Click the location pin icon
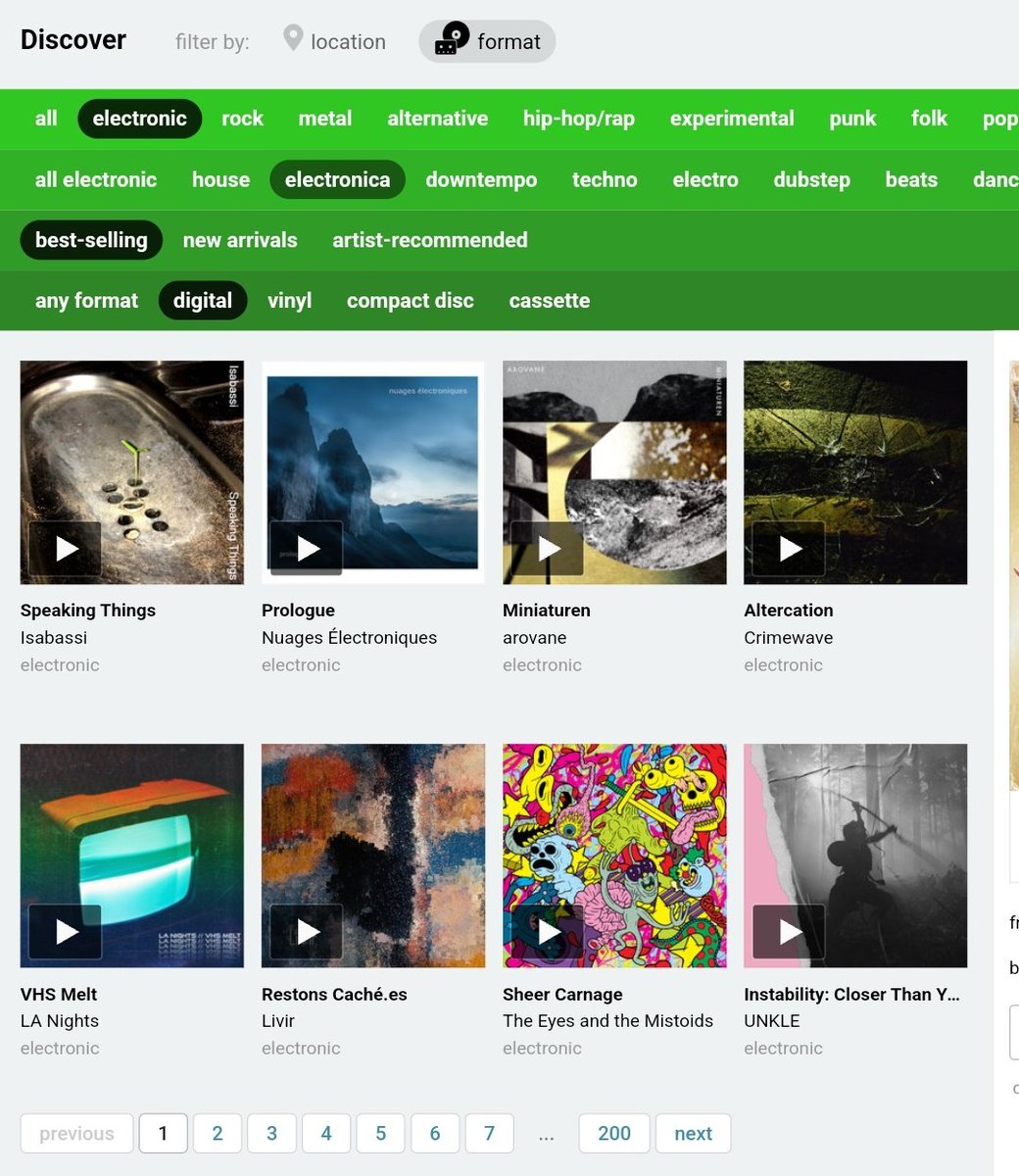 pos(292,39)
